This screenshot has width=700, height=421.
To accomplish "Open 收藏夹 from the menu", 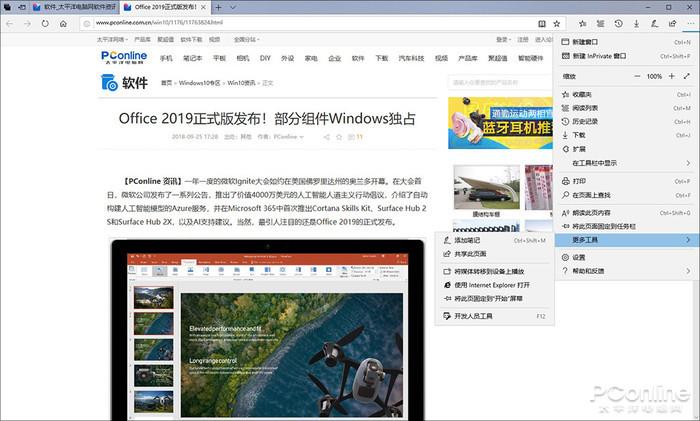I will pyautogui.click(x=625, y=95).
